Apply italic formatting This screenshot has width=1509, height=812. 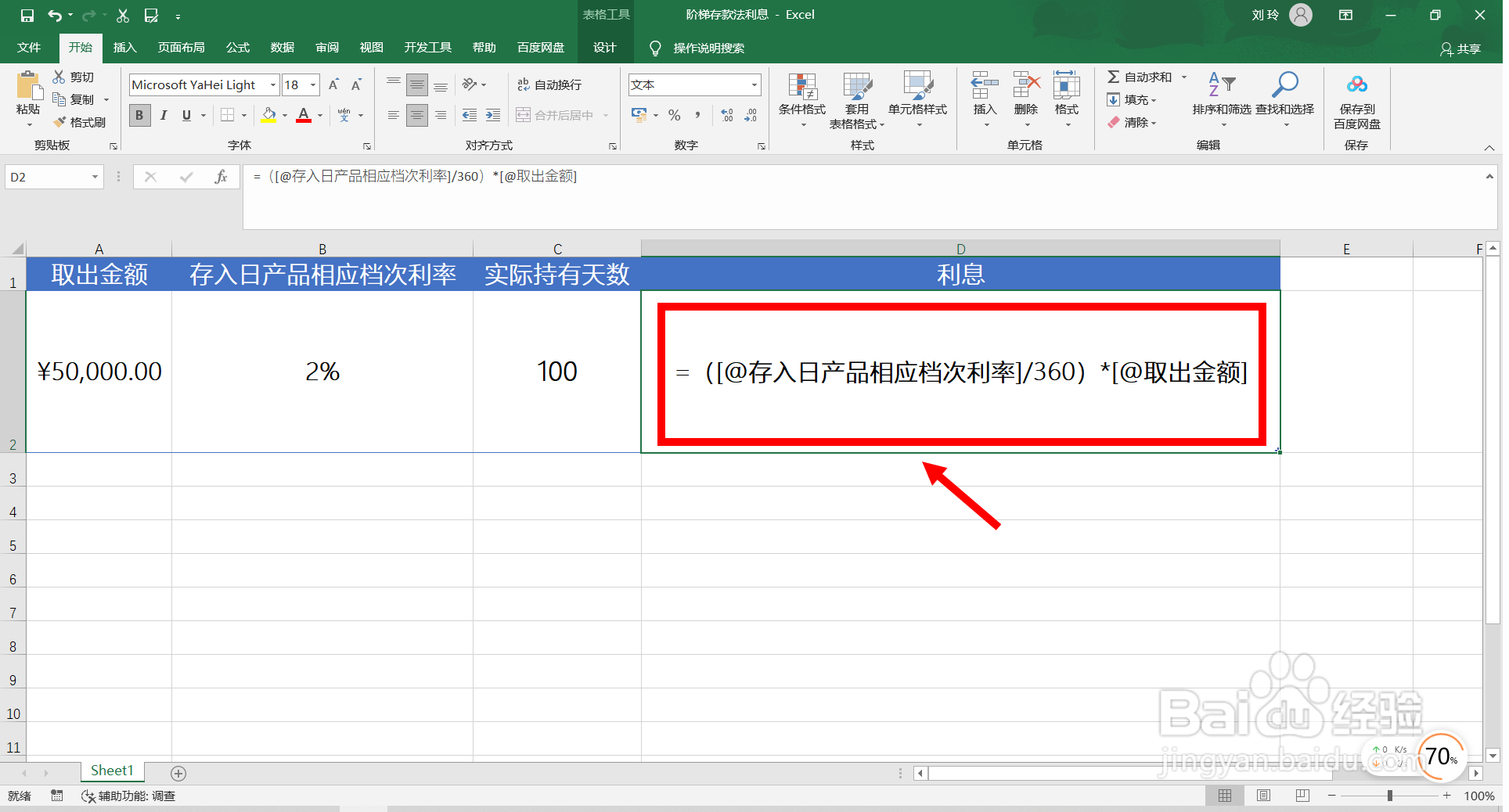coord(164,115)
